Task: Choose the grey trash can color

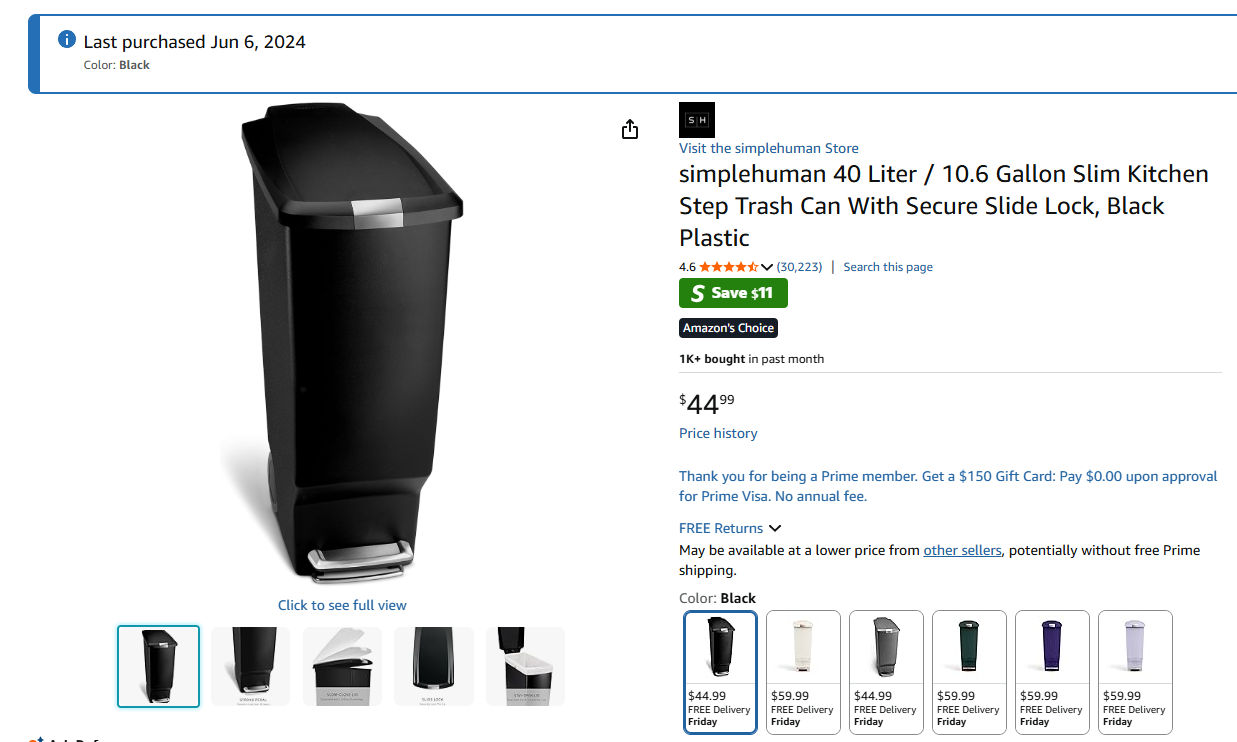Action: pyautogui.click(x=886, y=672)
